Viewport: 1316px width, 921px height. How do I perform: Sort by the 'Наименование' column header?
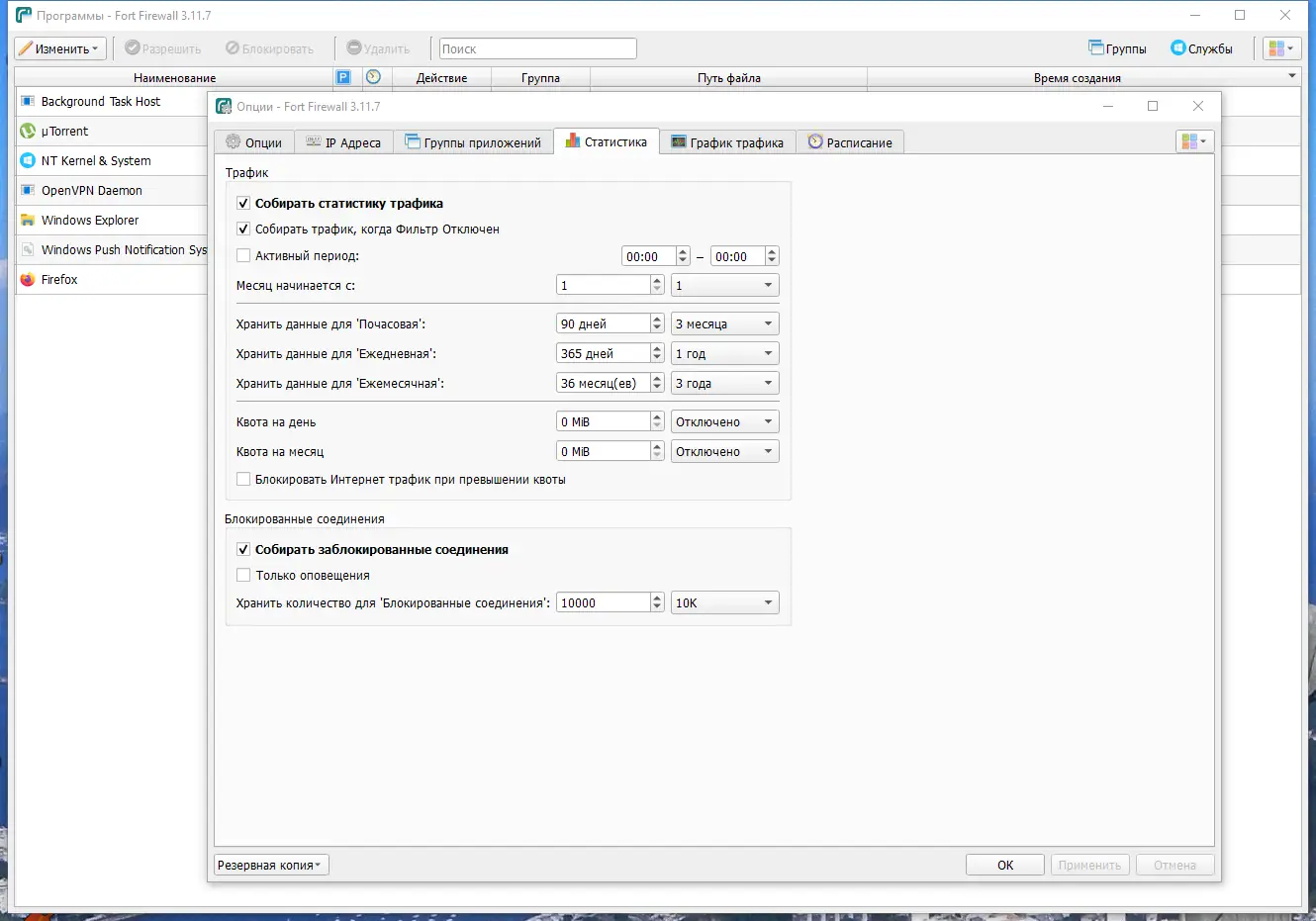point(174,77)
